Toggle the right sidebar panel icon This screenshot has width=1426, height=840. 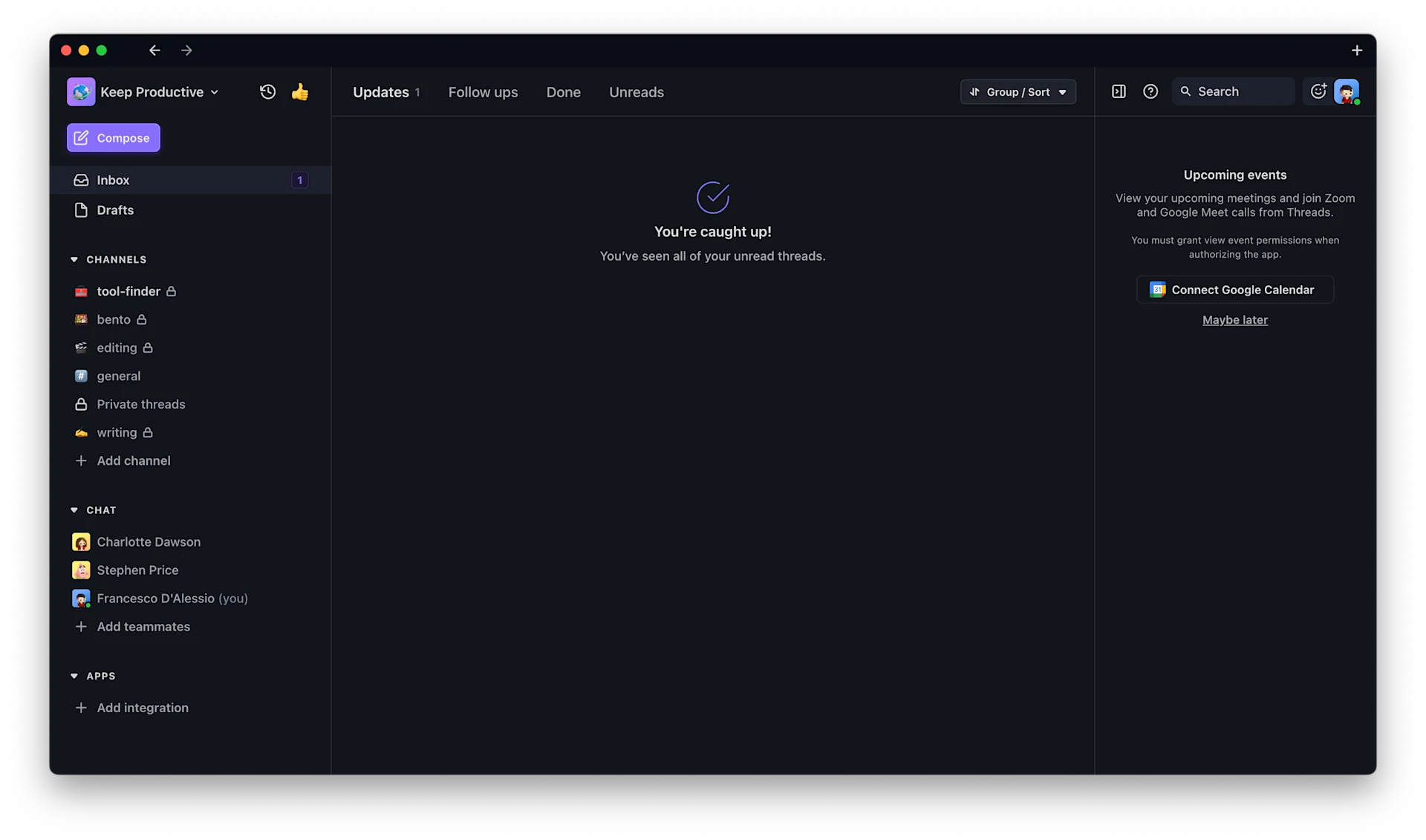[x=1119, y=91]
